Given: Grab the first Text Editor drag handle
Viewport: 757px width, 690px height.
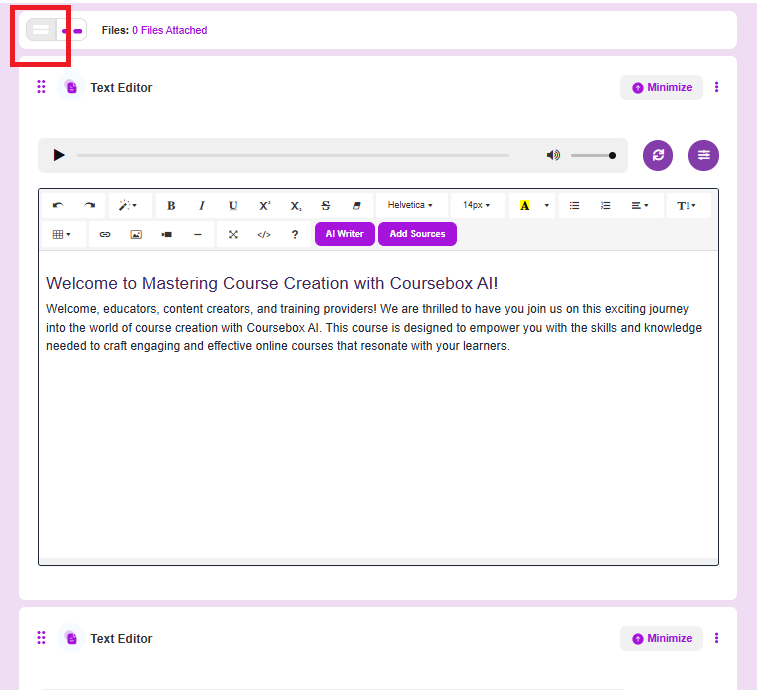Looking at the screenshot, I should point(42,87).
